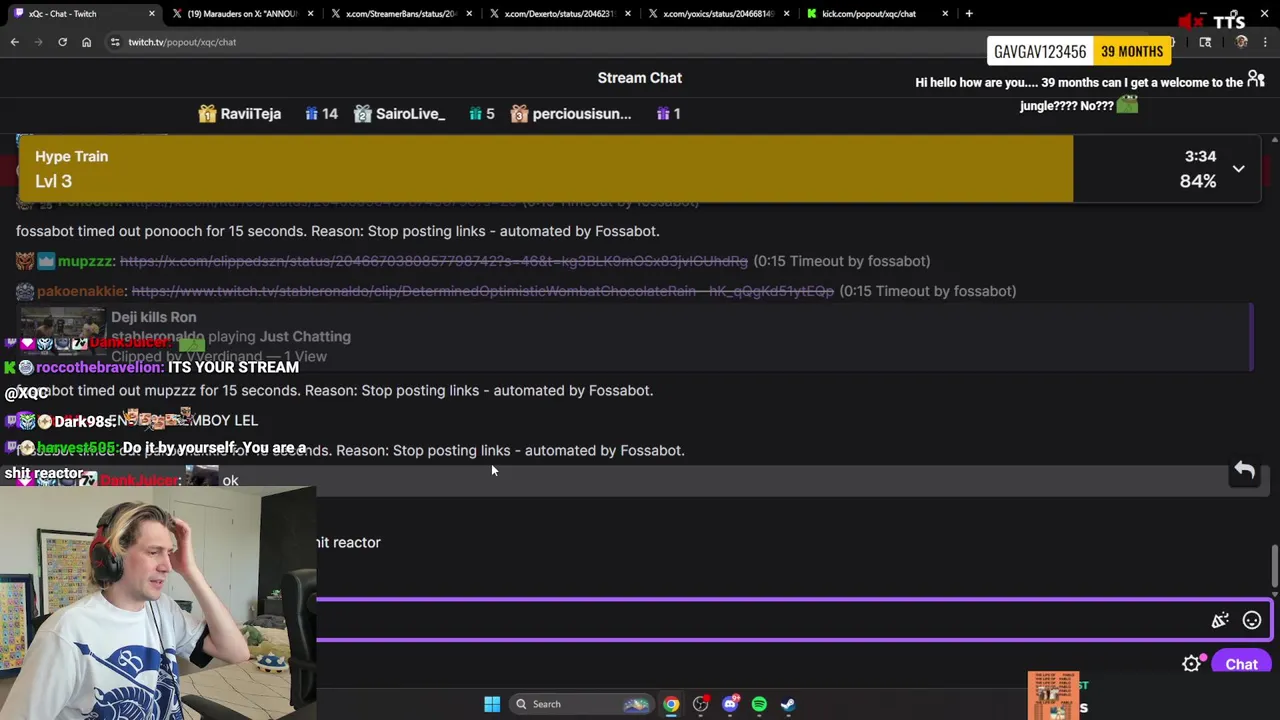Viewport: 1280px width, 720px height.
Task: View gifter SairoLive_ in leaderboard
Action: pos(398,114)
